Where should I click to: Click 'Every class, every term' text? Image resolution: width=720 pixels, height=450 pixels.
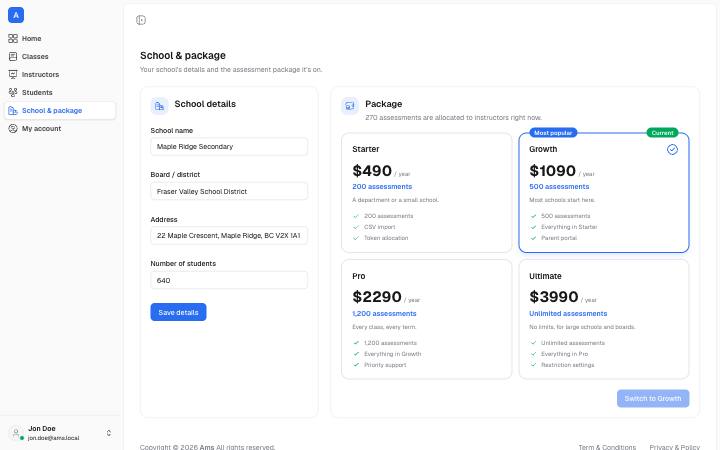click(384, 327)
